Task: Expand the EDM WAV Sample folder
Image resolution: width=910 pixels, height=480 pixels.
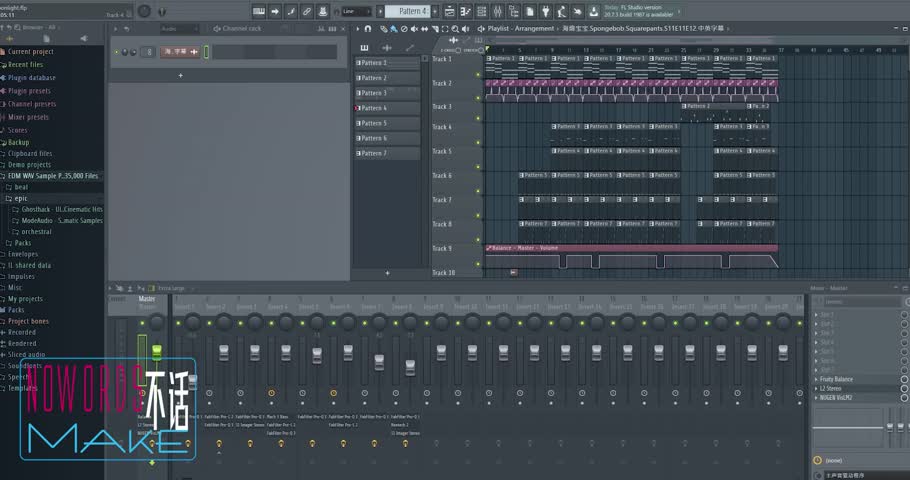Action: coord(52,175)
